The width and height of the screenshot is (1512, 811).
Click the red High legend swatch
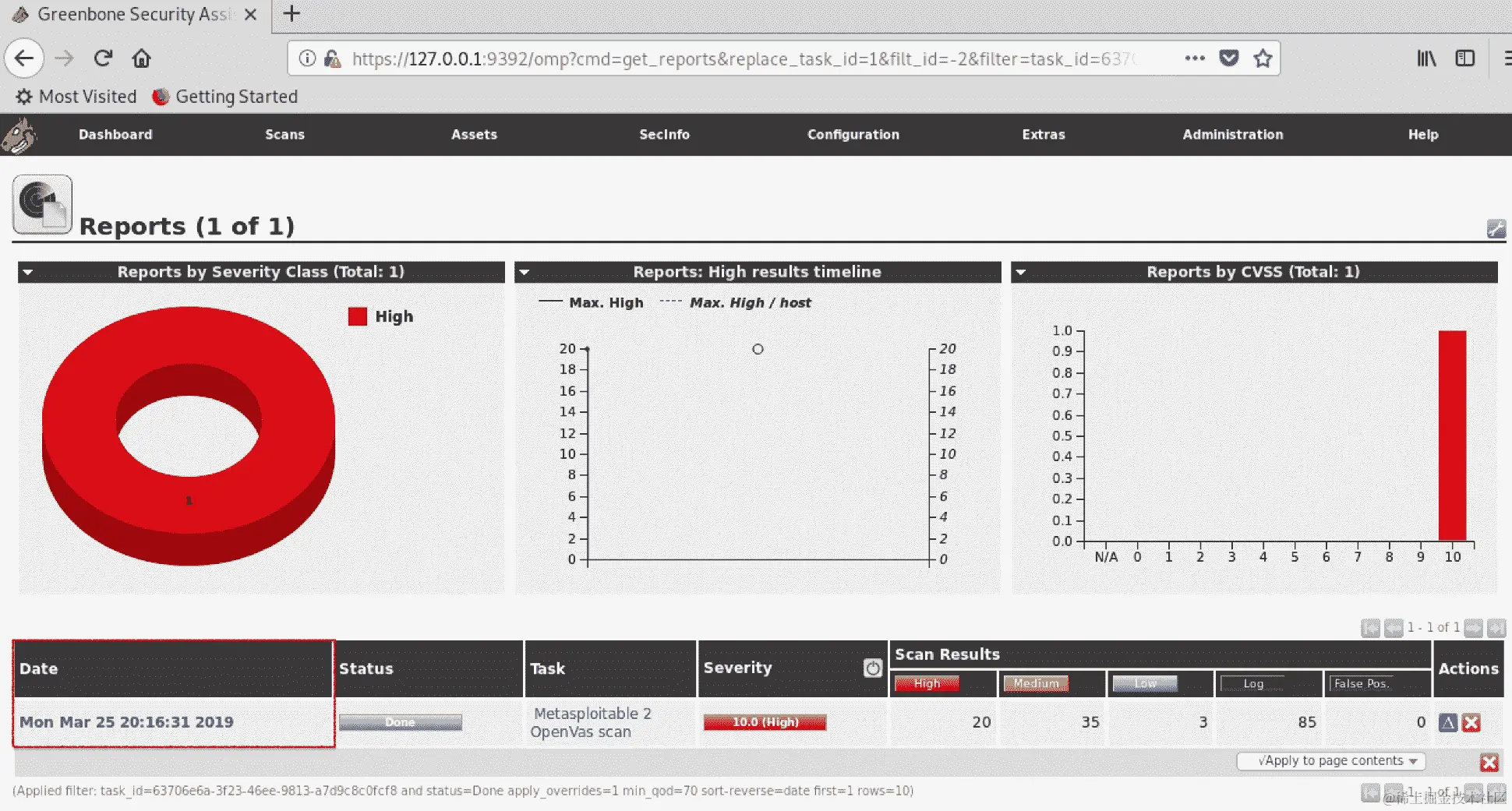[x=358, y=316]
